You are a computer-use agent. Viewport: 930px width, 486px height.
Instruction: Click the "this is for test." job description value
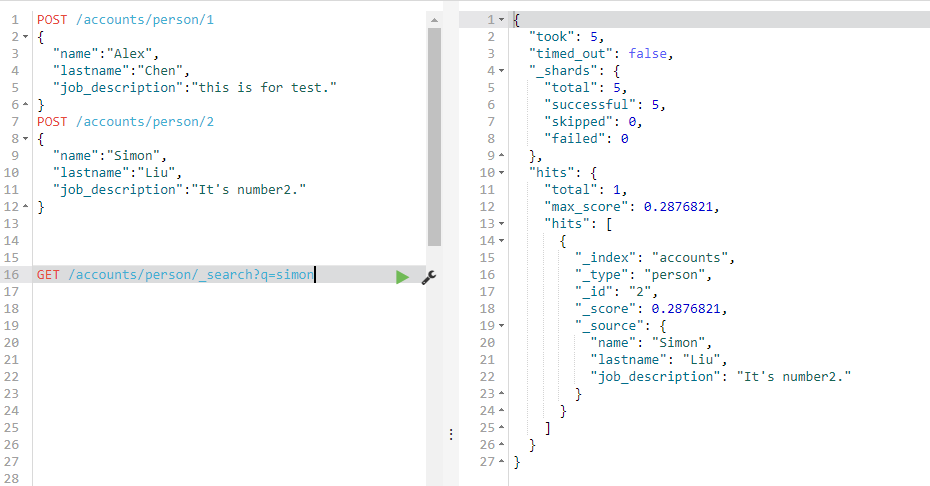[x=264, y=88]
